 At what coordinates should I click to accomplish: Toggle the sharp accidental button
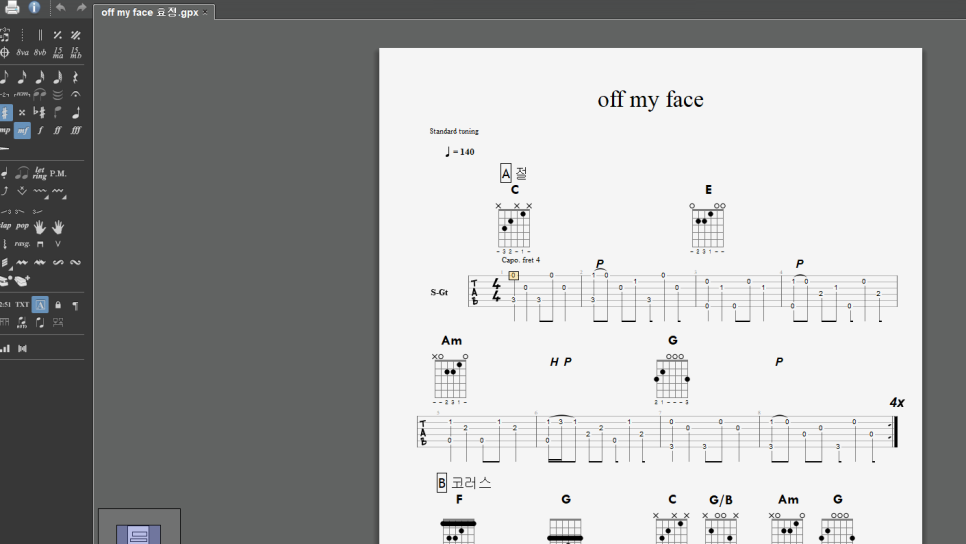(x=5, y=113)
